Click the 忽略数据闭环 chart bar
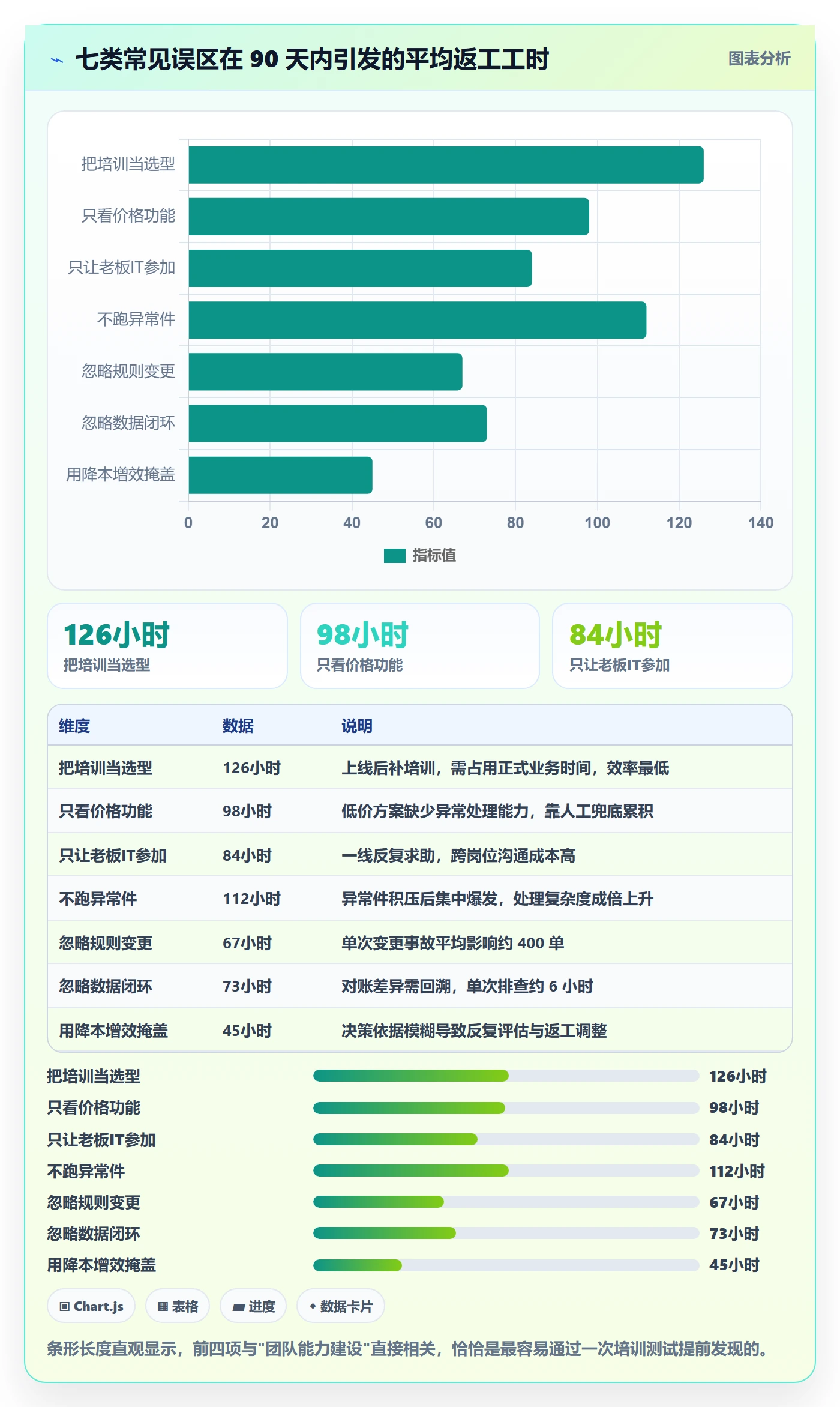The width and height of the screenshot is (840, 1407). [338, 423]
